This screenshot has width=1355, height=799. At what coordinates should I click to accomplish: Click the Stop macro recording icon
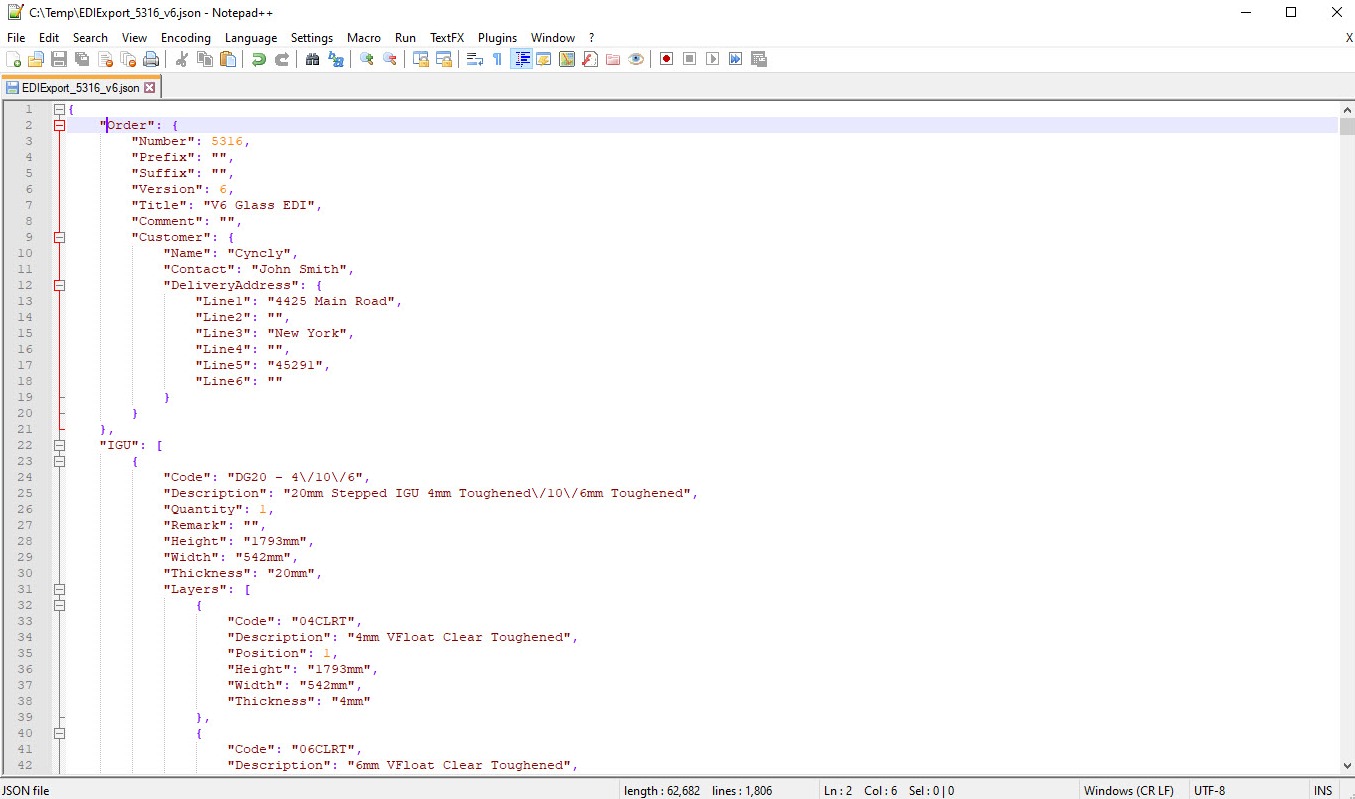(x=689, y=60)
